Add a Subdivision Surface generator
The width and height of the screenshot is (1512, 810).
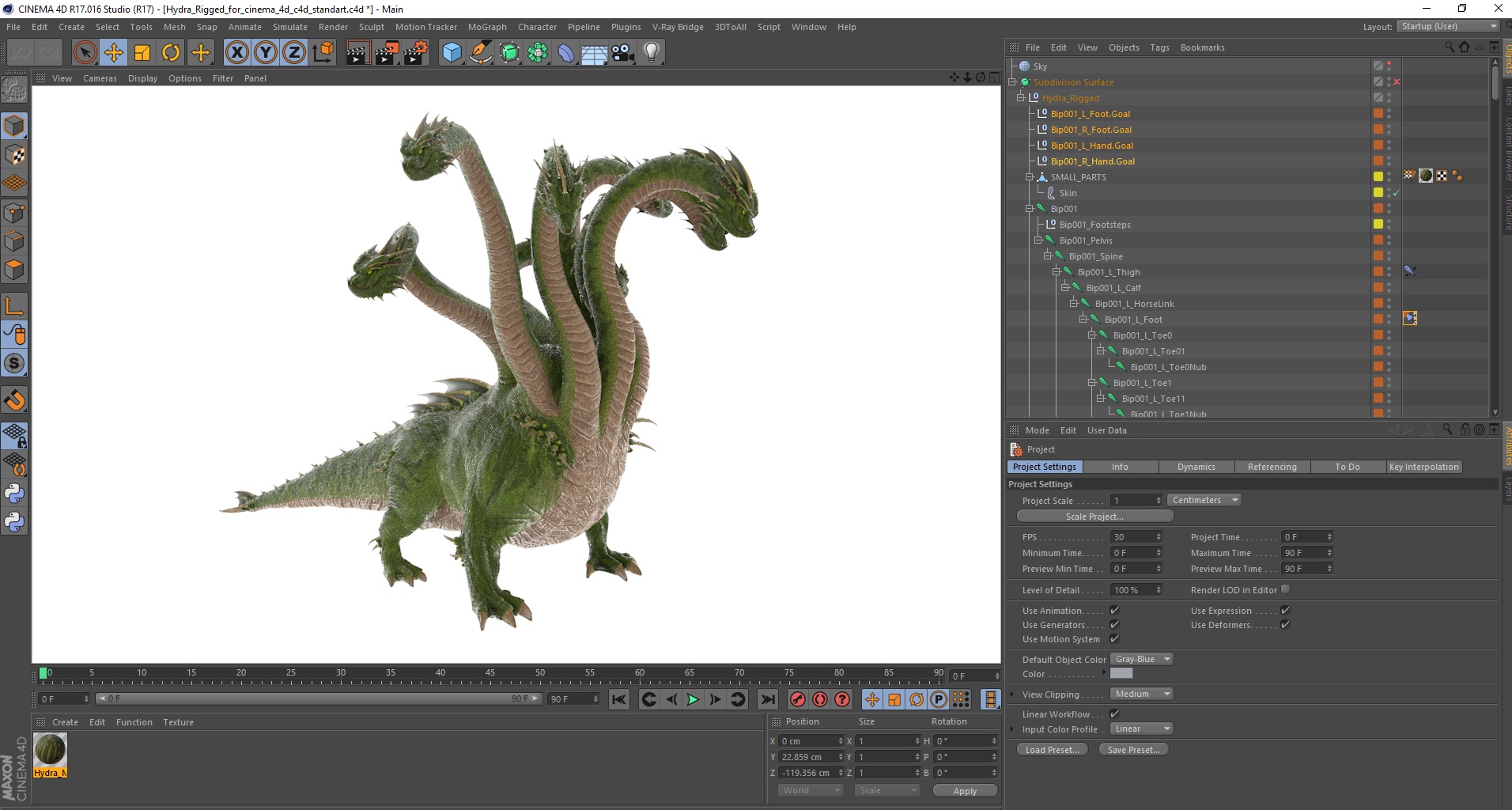509,53
